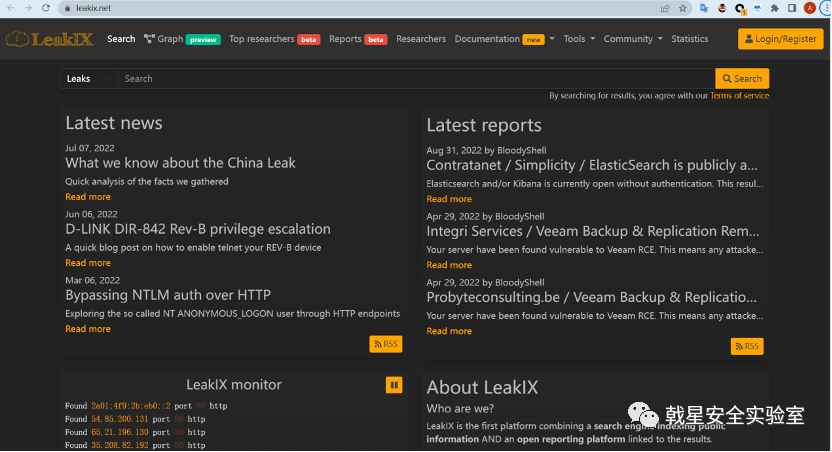Viewport: 832px width, 452px height.
Task: Open the Latest reports RSS feed
Action: tap(747, 346)
